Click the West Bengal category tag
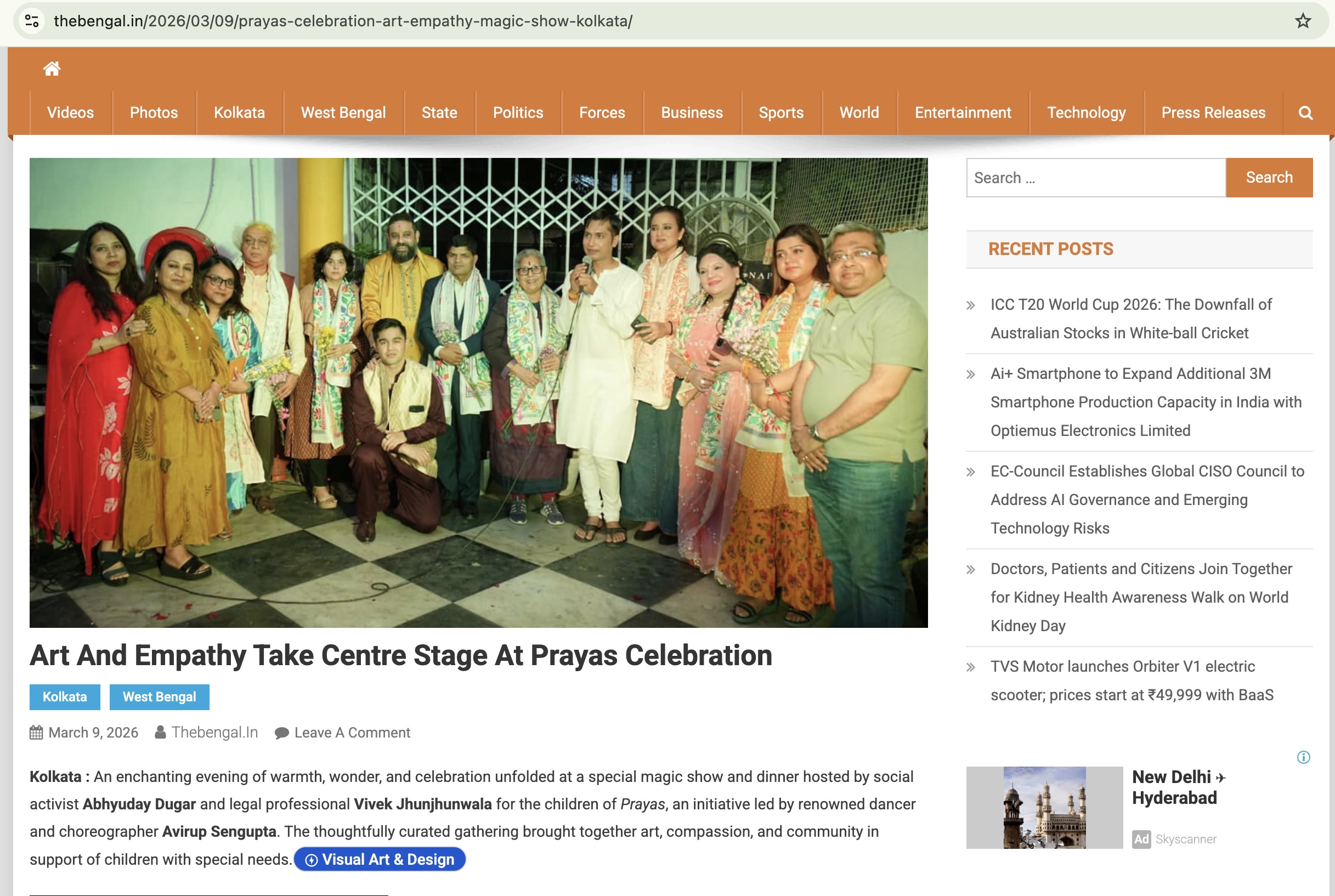 (160, 696)
